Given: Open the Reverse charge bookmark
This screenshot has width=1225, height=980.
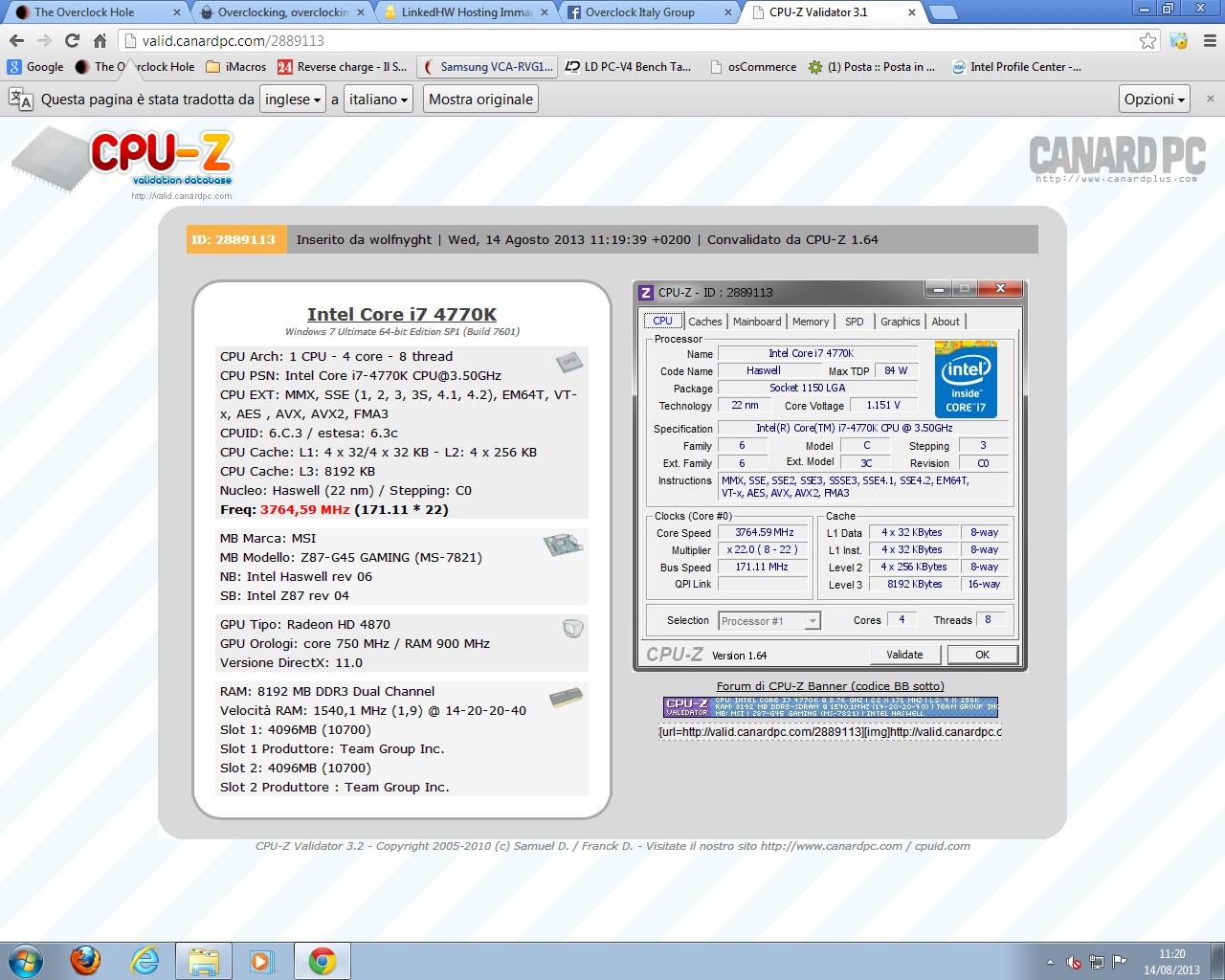Looking at the screenshot, I should point(343,67).
